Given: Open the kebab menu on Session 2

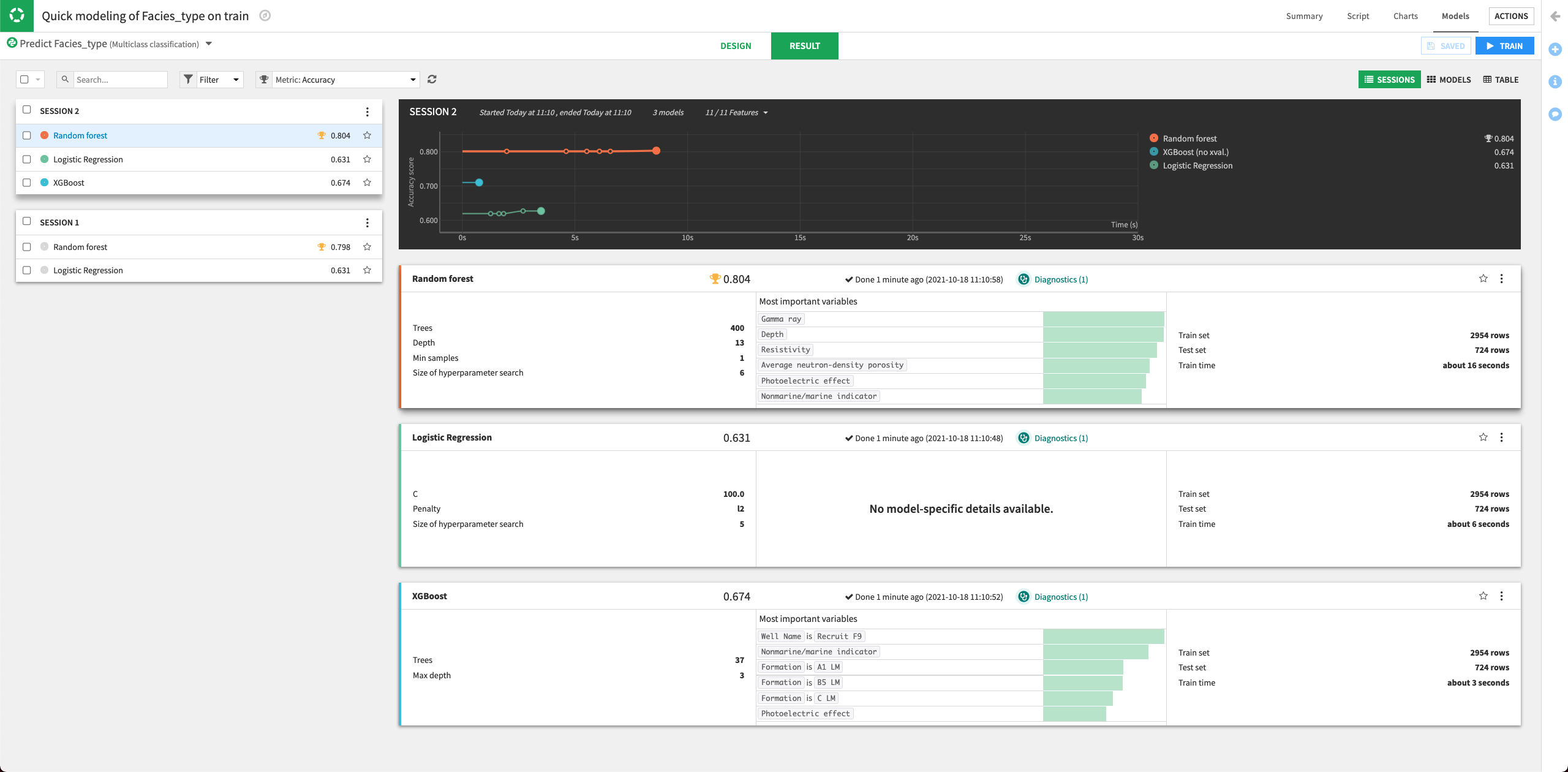Looking at the screenshot, I should tap(367, 112).
